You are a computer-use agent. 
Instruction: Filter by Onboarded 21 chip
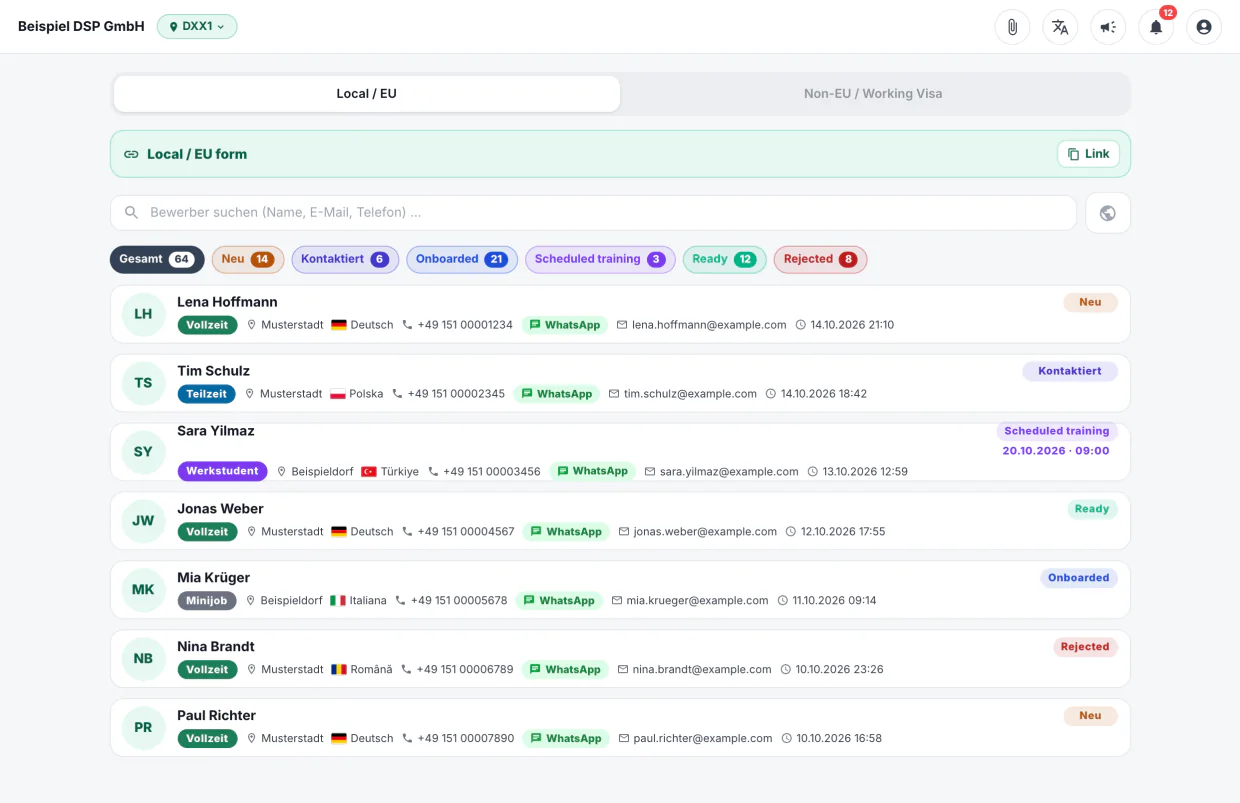tap(462, 260)
